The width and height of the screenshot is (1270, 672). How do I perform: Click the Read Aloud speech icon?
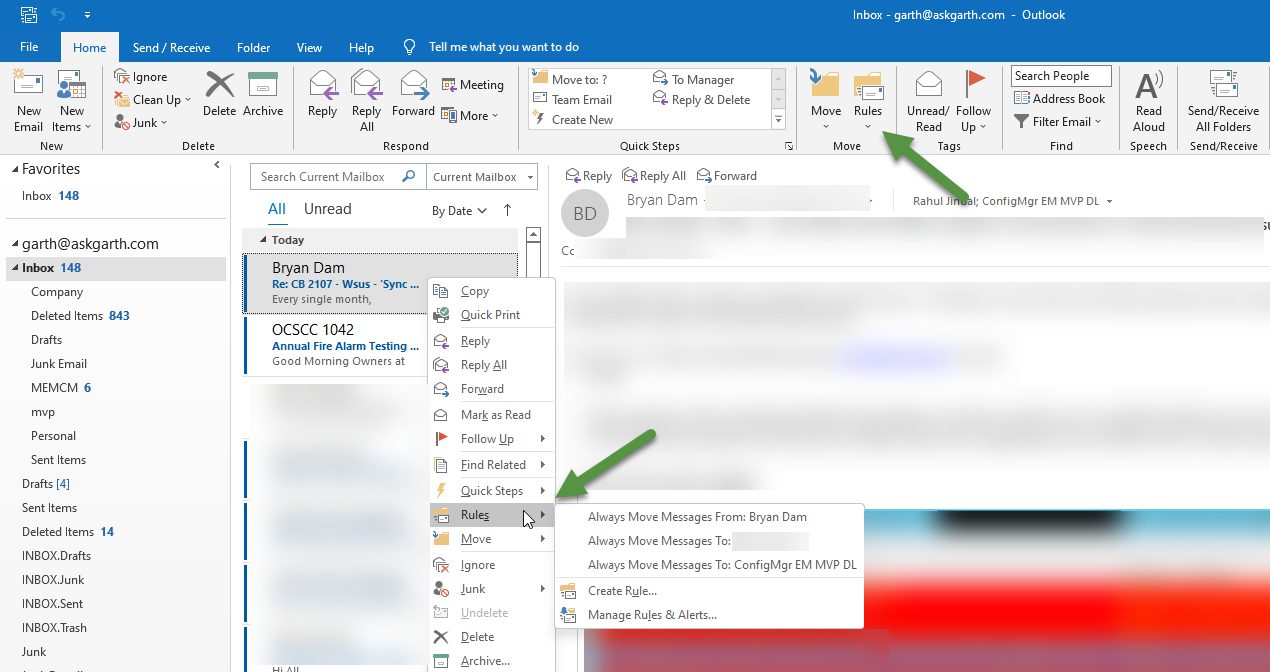1149,100
